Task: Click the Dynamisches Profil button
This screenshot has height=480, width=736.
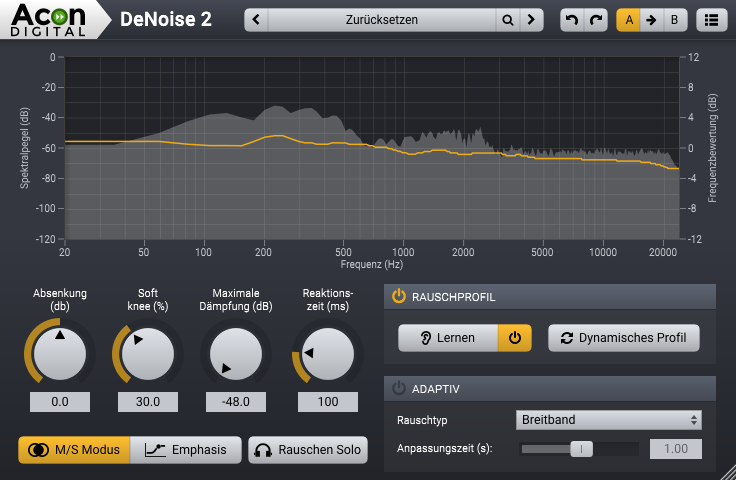Action: [624, 338]
